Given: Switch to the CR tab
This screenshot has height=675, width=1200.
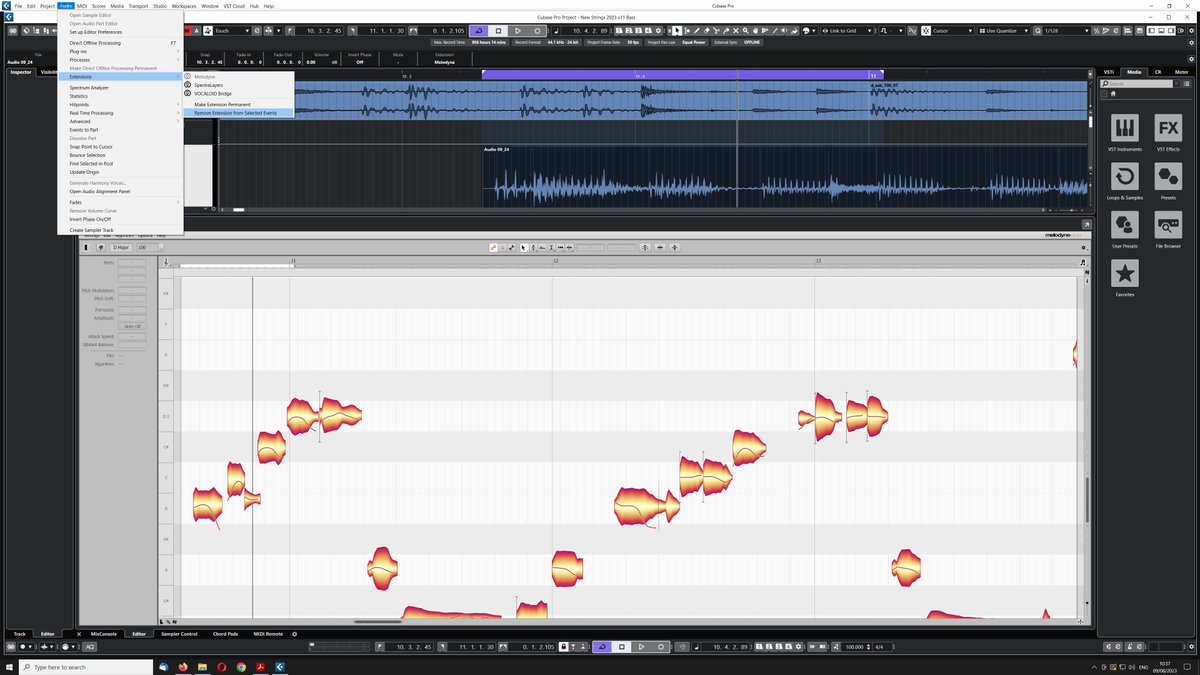Looking at the screenshot, I should [1158, 72].
